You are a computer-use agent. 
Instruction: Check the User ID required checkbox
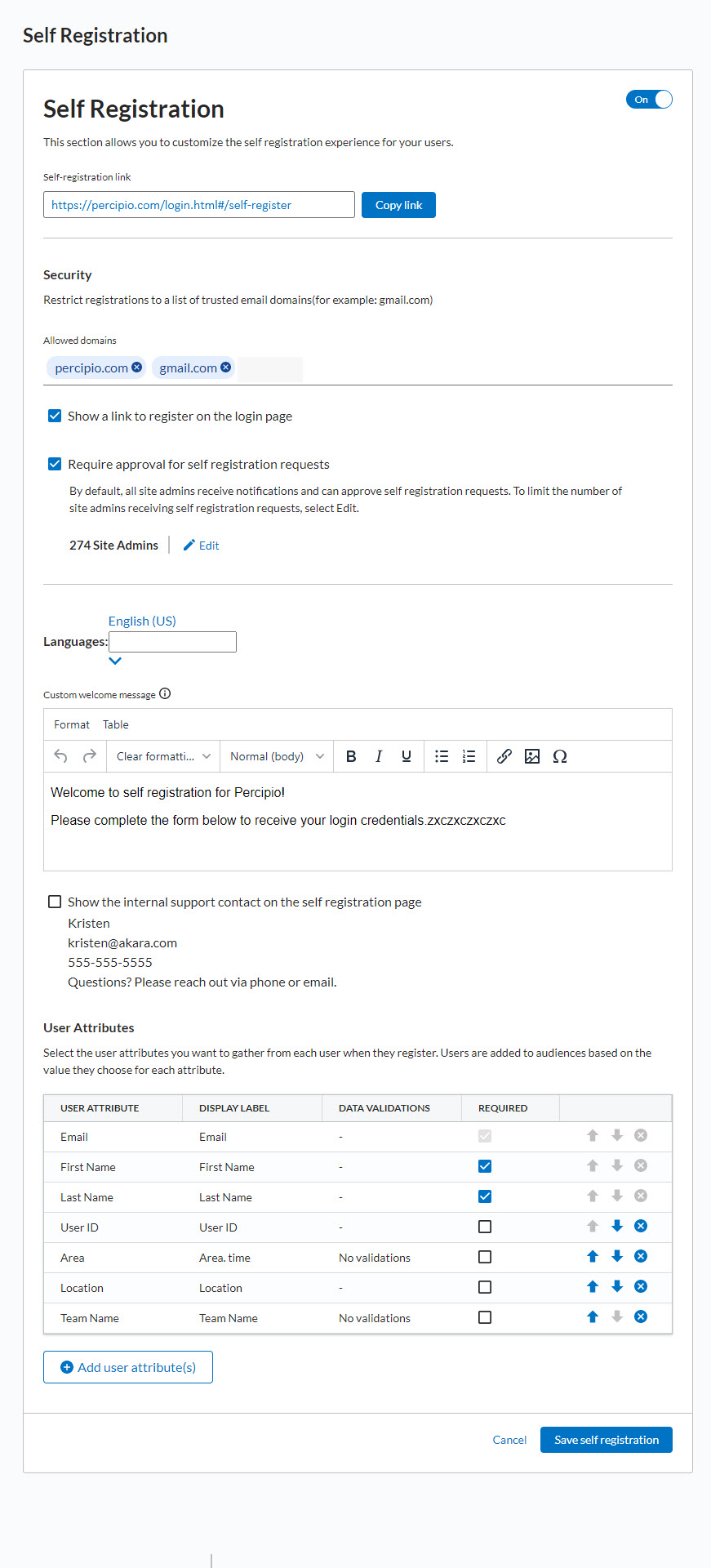(x=484, y=1227)
